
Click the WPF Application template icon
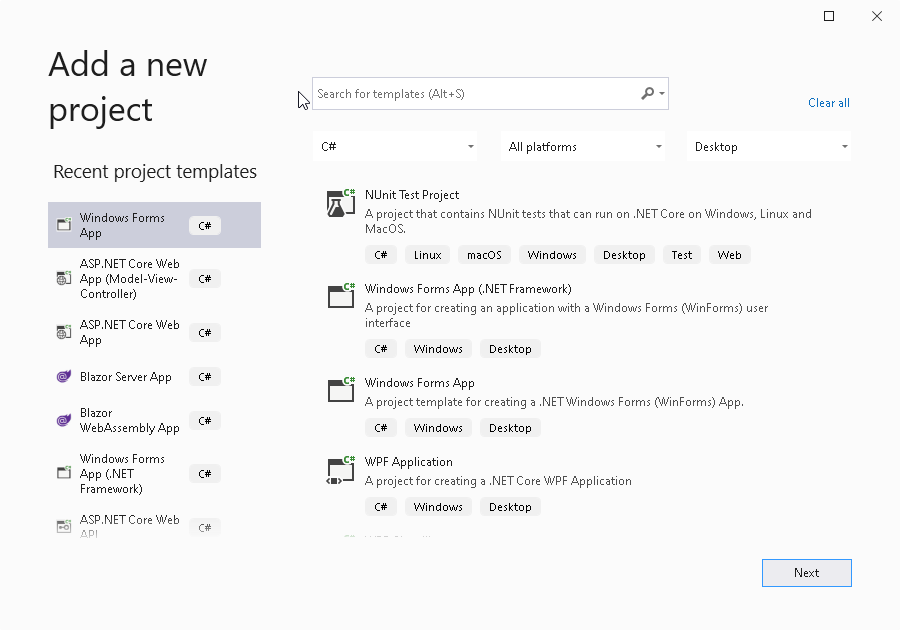click(341, 470)
